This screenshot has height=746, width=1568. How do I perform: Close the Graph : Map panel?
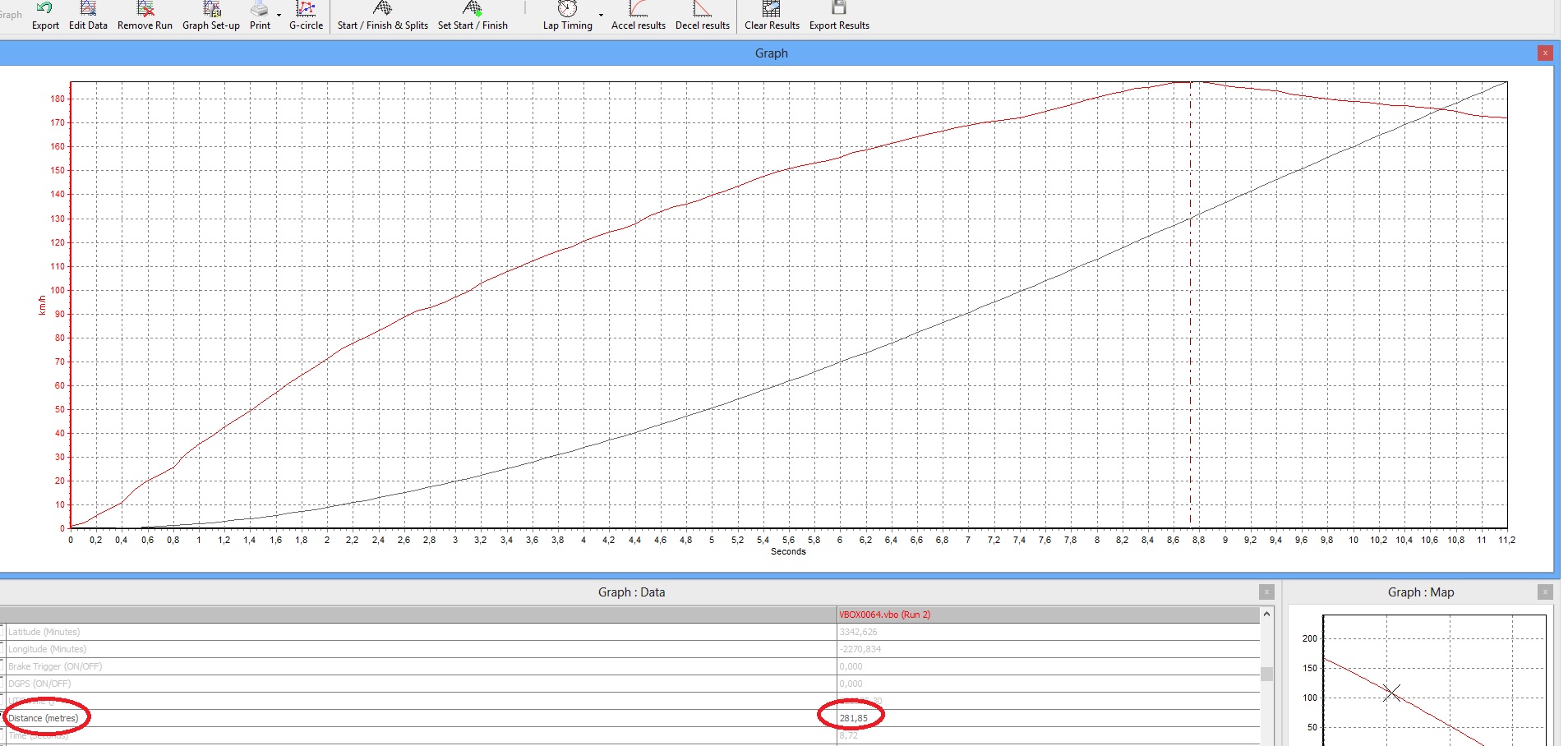coord(1545,592)
